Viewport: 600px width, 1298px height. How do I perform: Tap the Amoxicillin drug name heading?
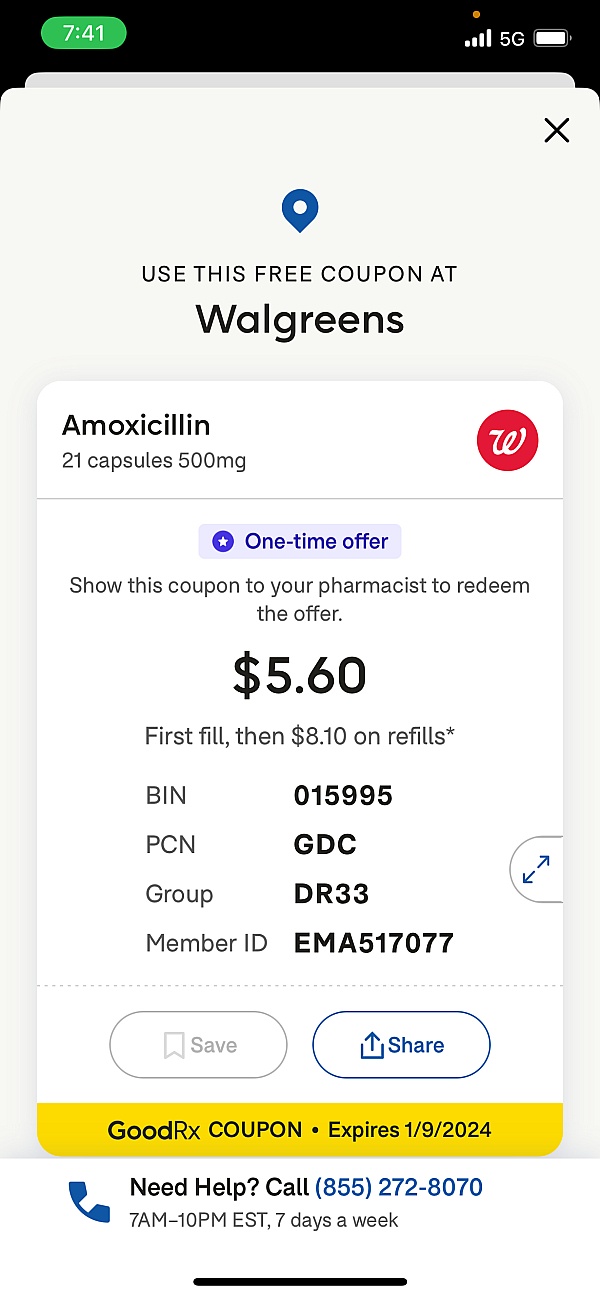click(x=136, y=425)
